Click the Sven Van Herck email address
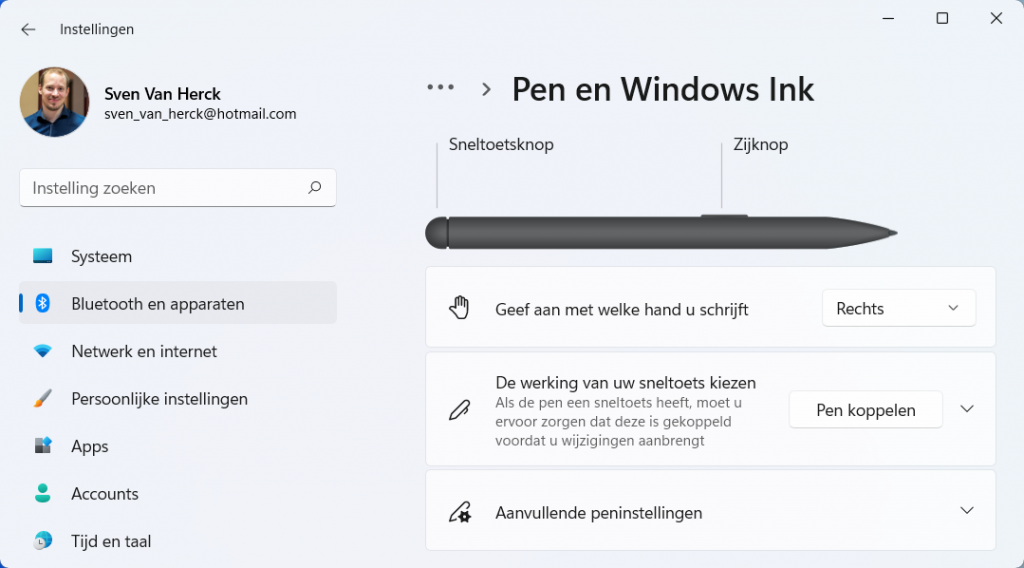Image resolution: width=1024 pixels, height=568 pixels. click(x=200, y=114)
